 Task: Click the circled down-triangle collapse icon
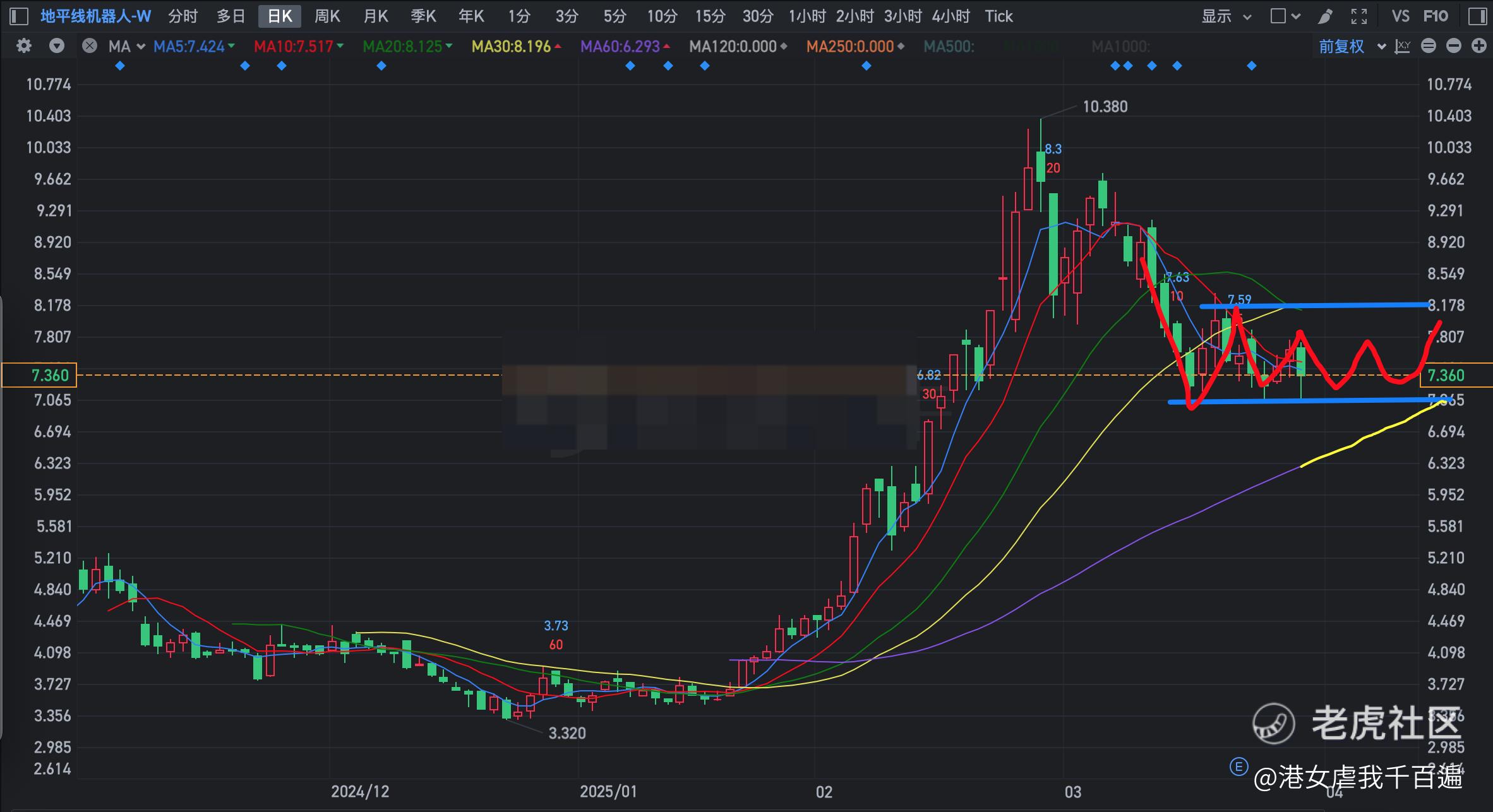pos(57,46)
